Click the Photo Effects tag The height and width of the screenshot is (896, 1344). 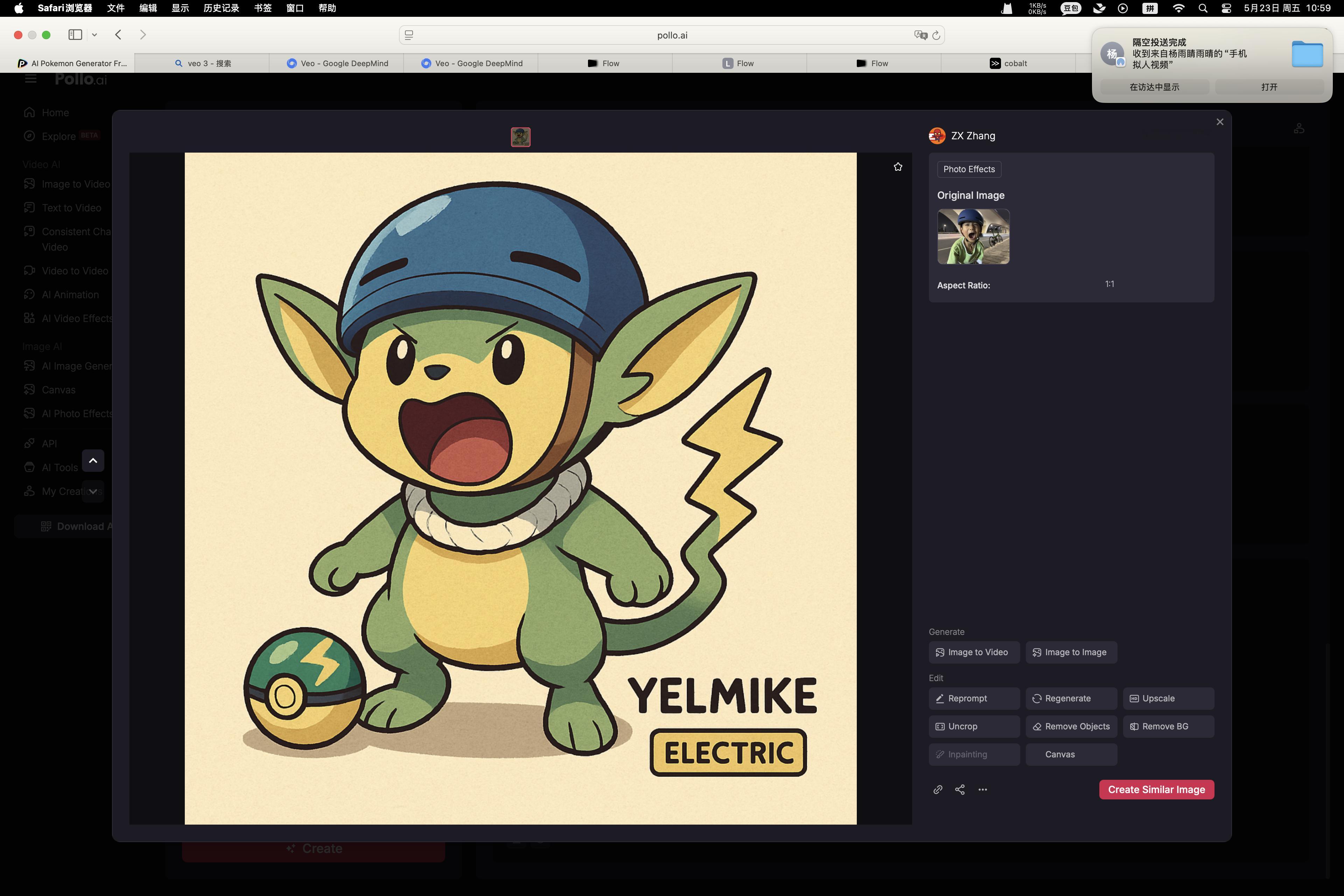pos(969,169)
